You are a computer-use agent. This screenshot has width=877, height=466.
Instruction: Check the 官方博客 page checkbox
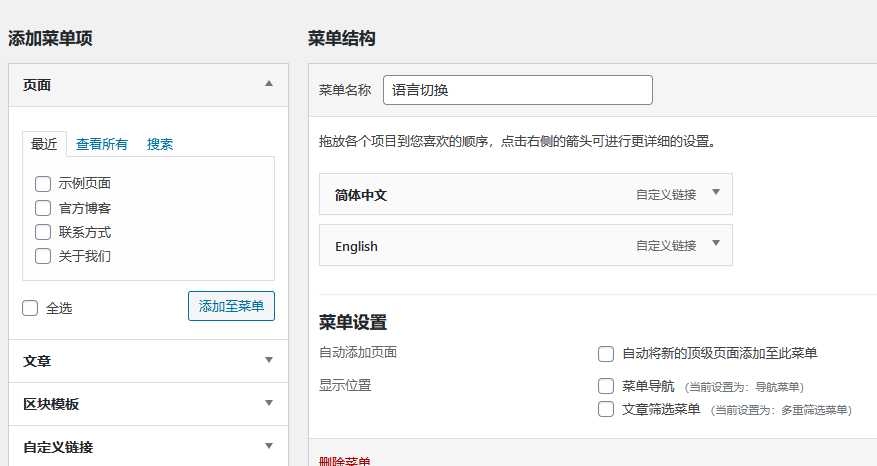click(43, 208)
